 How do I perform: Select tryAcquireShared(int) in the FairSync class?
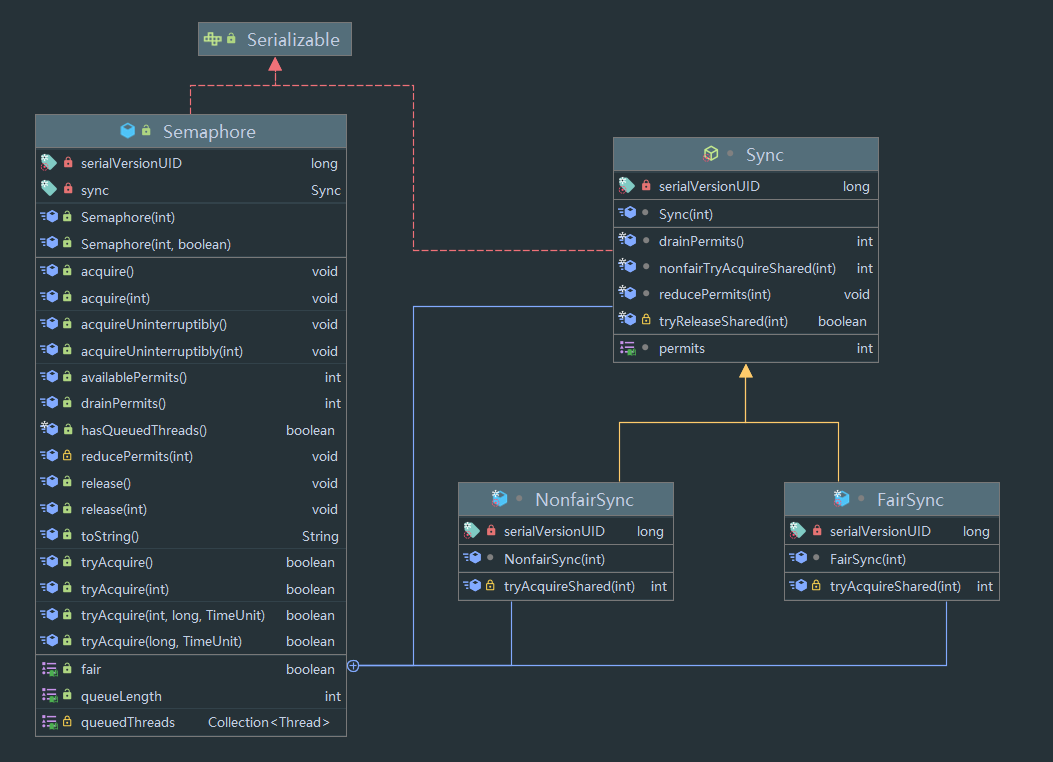tap(895, 586)
